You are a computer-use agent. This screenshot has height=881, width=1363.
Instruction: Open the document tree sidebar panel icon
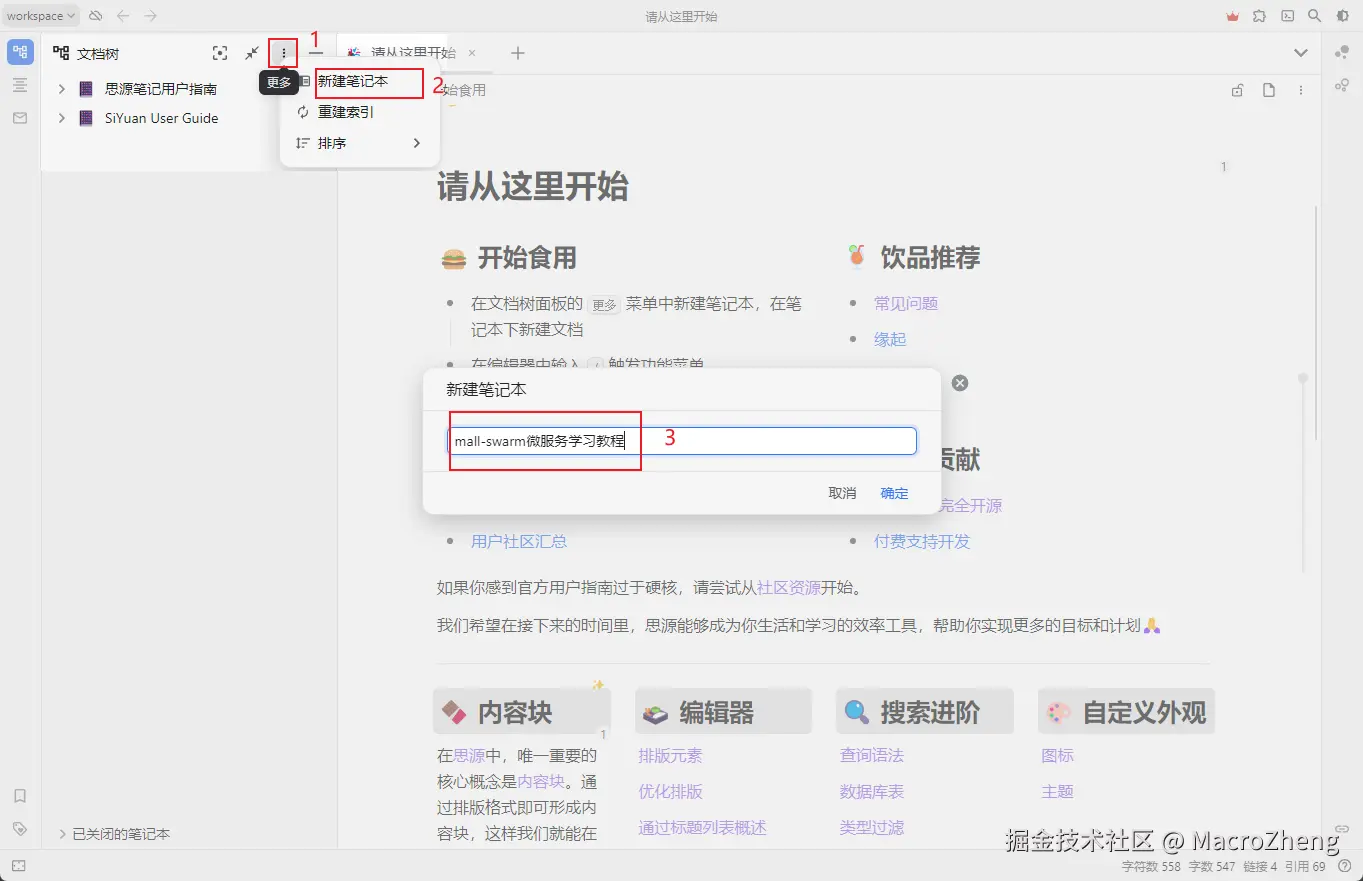pos(20,52)
